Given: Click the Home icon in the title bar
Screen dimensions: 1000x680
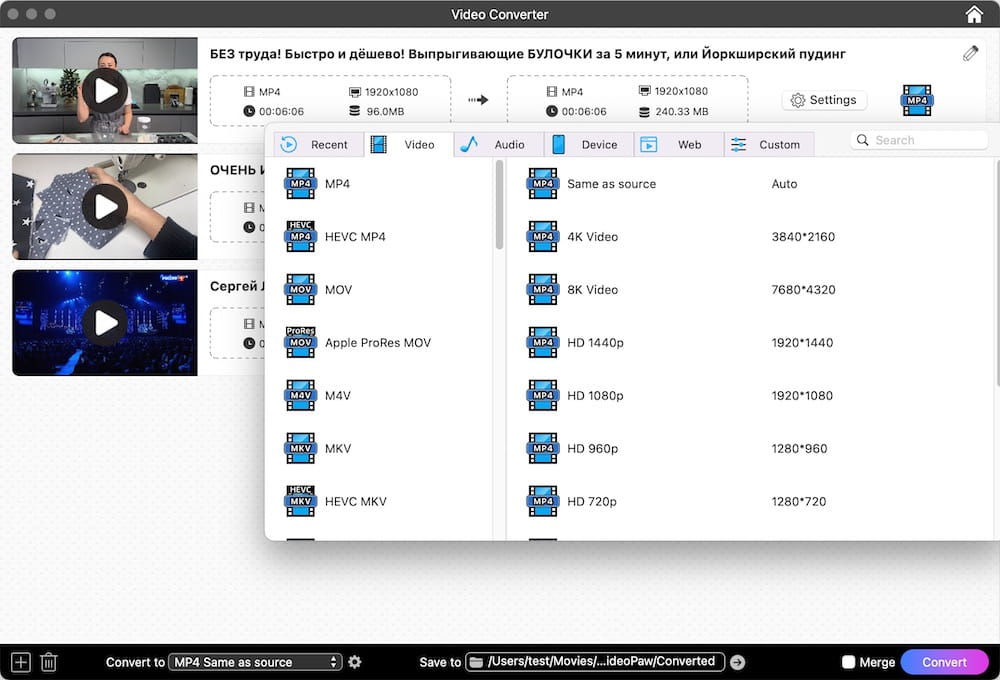Looking at the screenshot, I should 974,14.
